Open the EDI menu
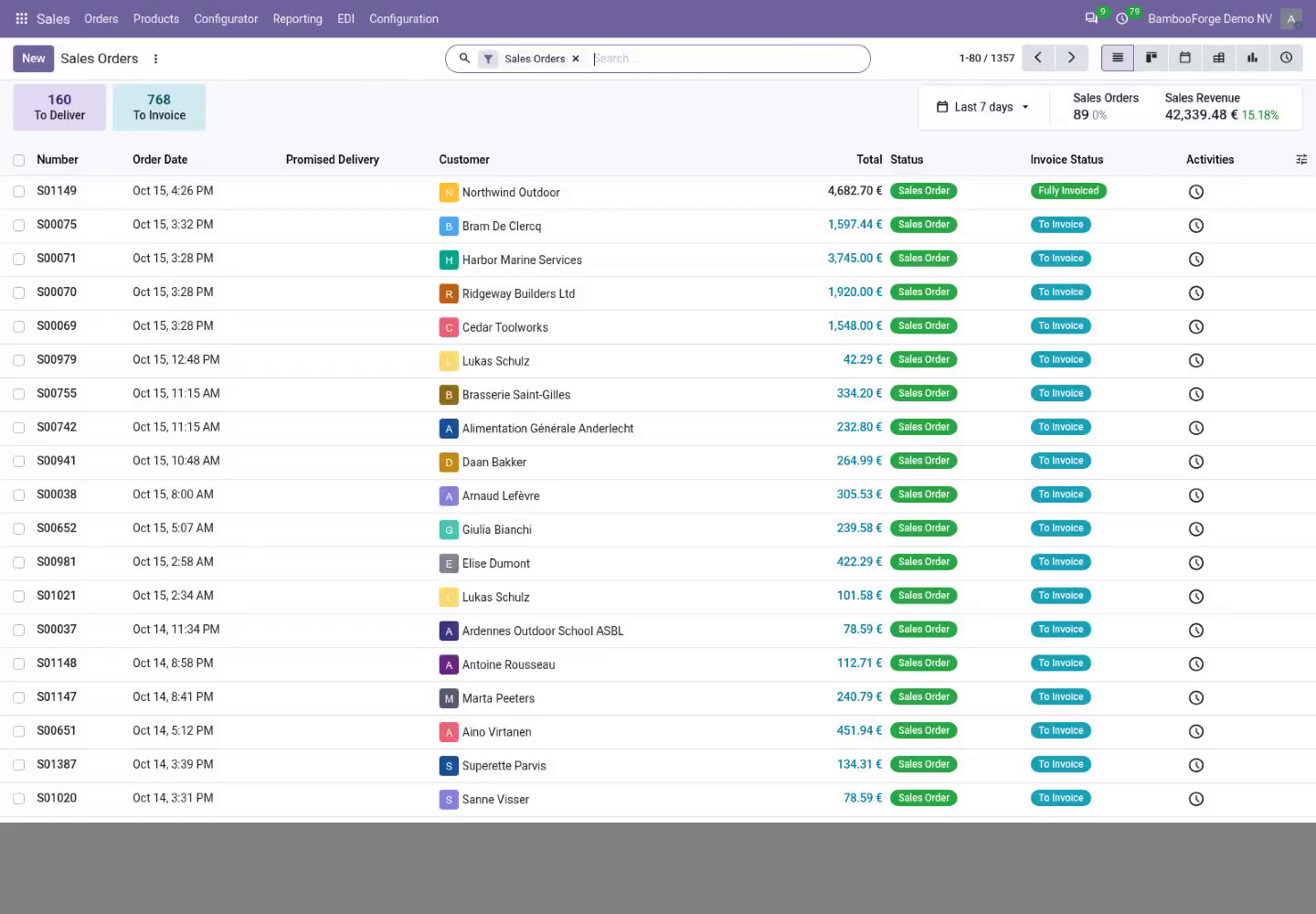 tap(345, 18)
